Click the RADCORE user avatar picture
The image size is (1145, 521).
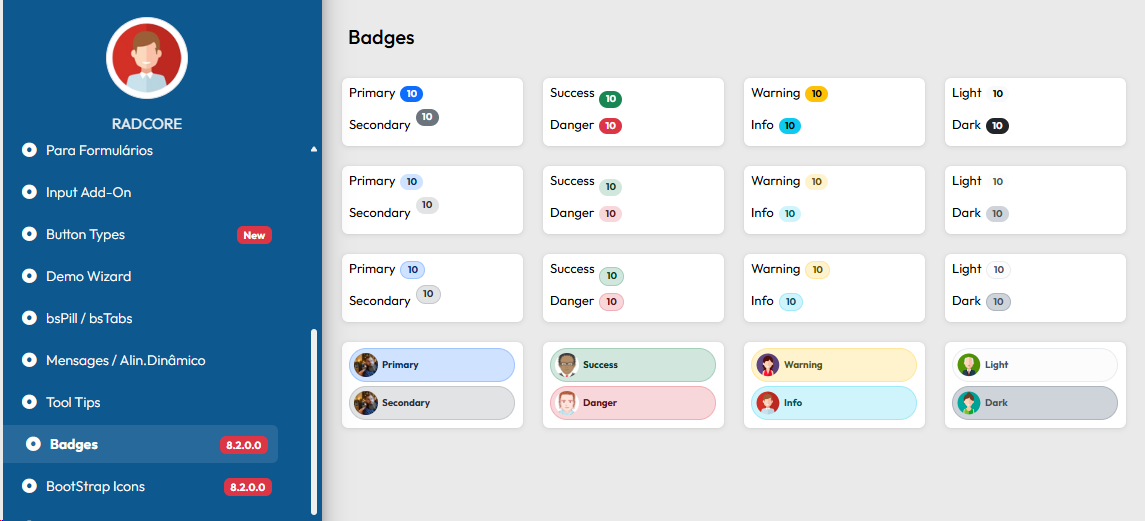click(x=147, y=58)
